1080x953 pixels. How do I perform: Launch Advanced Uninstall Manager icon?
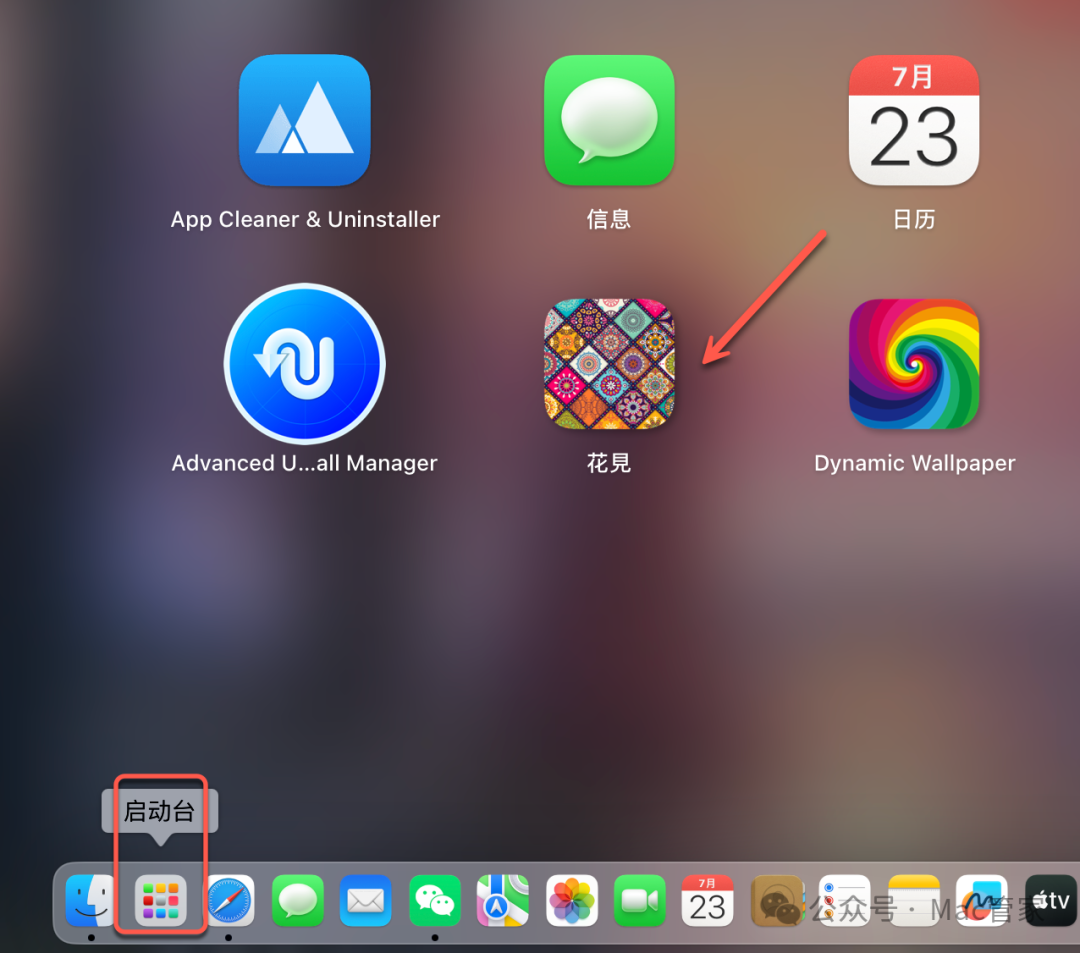point(304,364)
